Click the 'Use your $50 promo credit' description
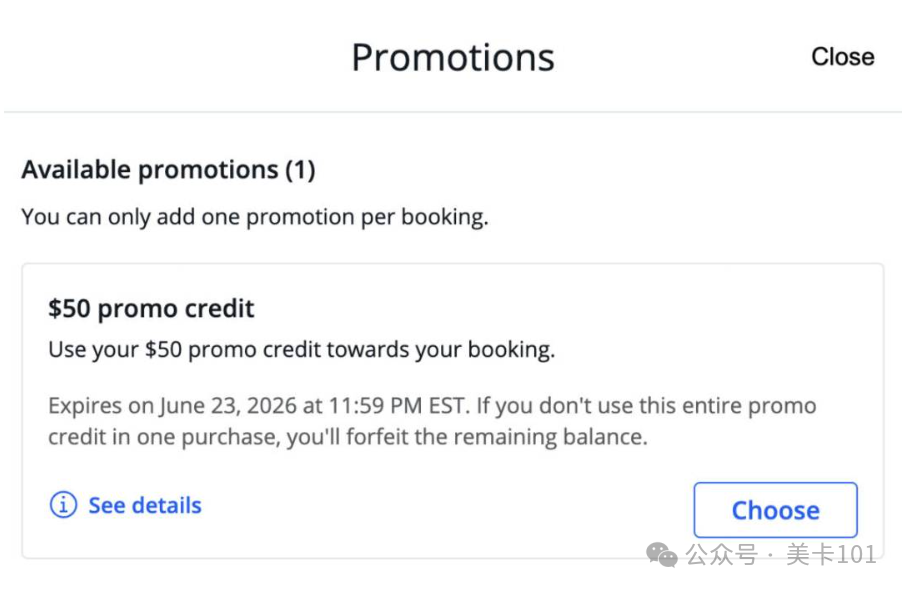905x590 pixels. click(x=301, y=350)
